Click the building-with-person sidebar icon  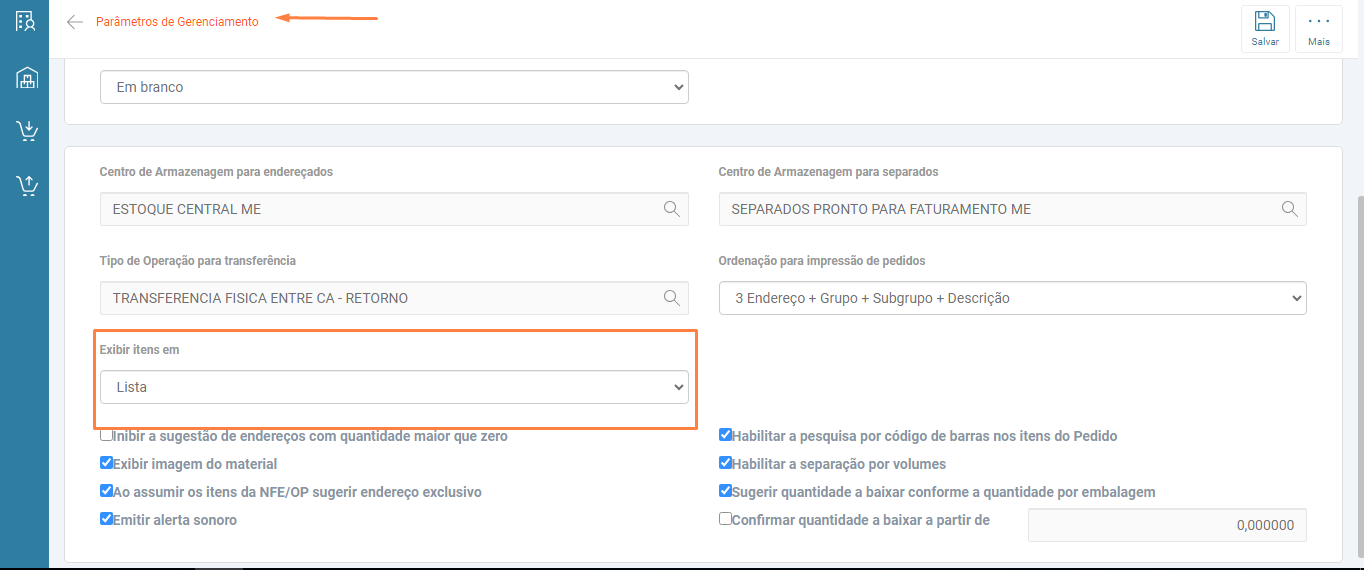tap(26, 21)
